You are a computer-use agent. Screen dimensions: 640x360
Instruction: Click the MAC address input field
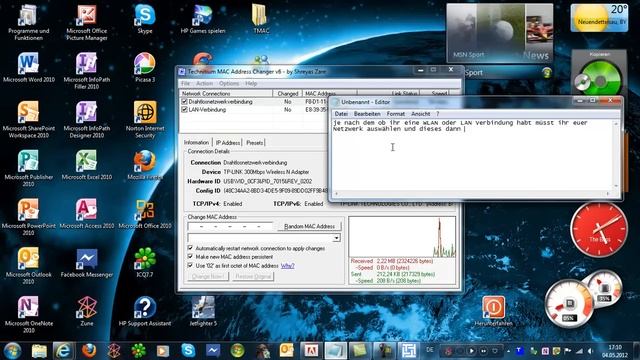click(x=230, y=226)
